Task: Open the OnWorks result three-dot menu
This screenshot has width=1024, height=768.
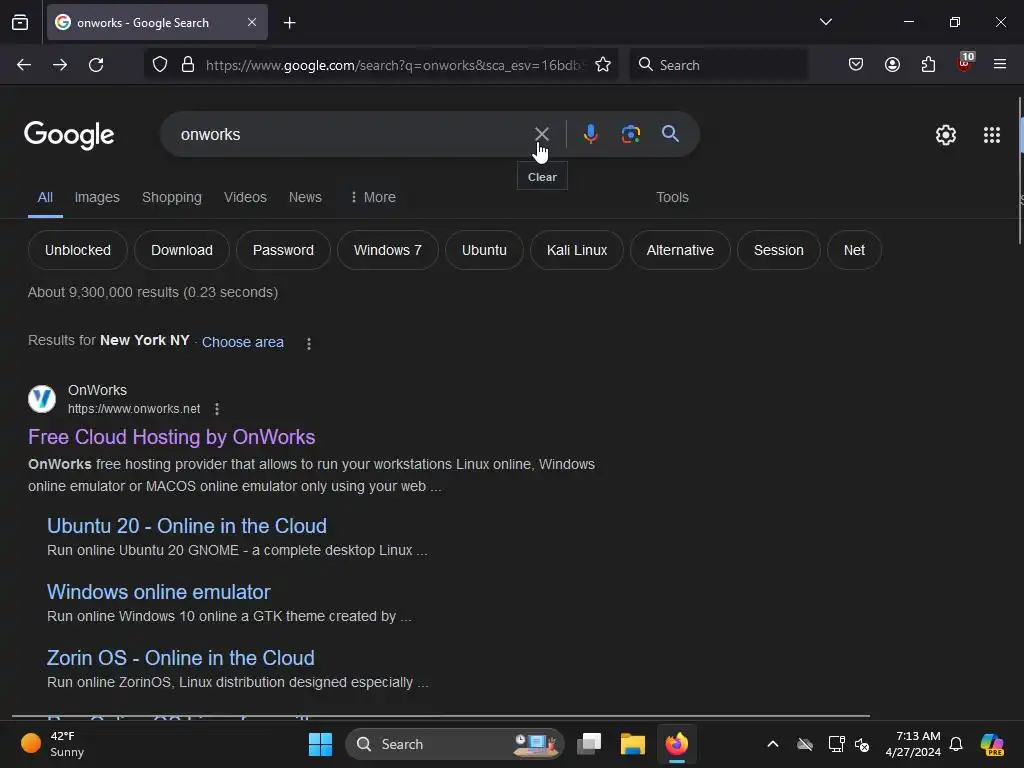Action: tap(217, 409)
